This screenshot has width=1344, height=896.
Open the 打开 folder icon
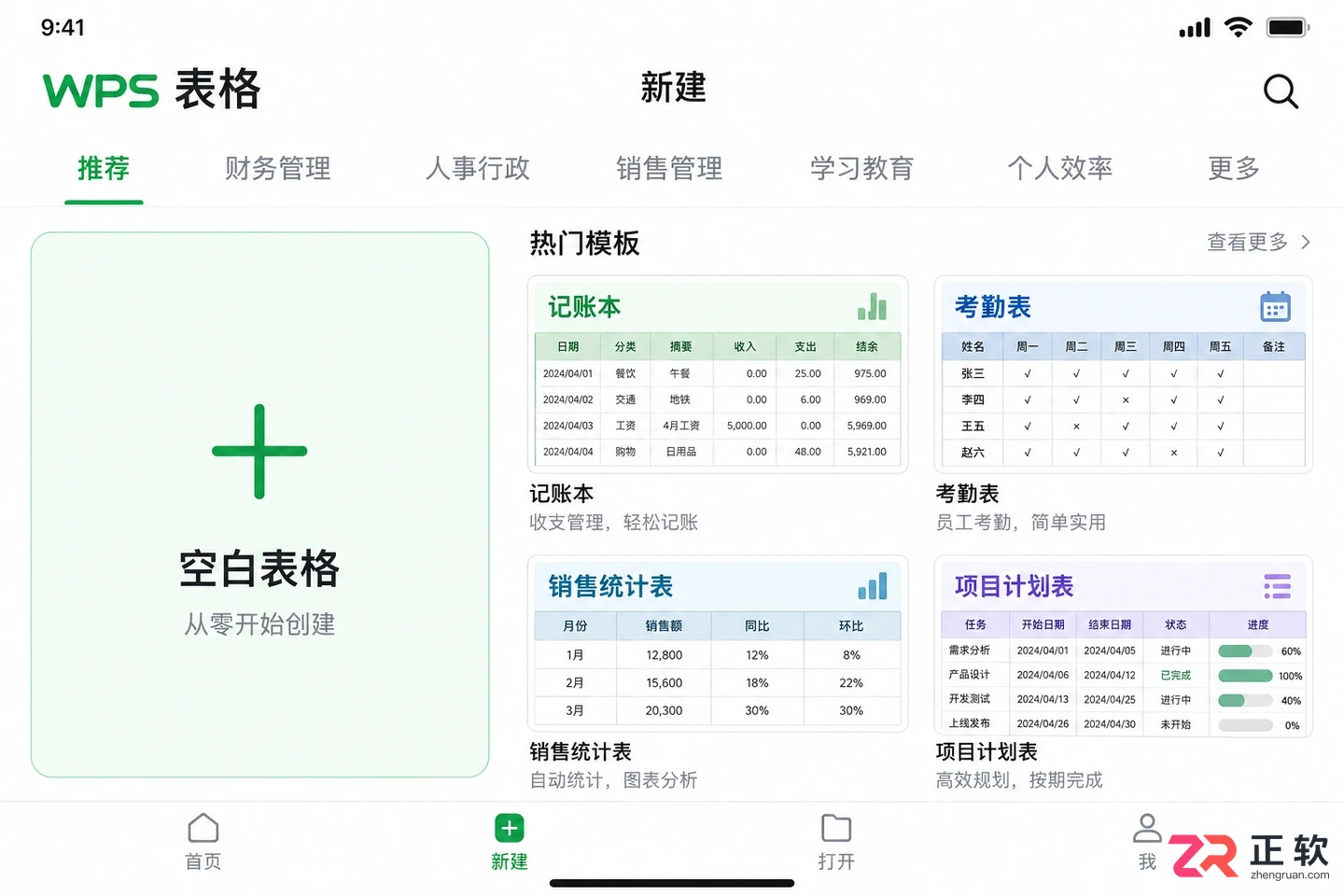click(836, 828)
